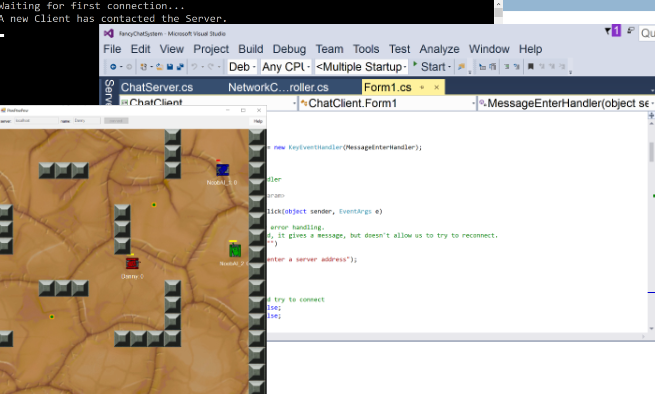Open the Multiple Startup projects dropdown
This screenshot has height=394, width=655.
pyautogui.click(x=361, y=67)
